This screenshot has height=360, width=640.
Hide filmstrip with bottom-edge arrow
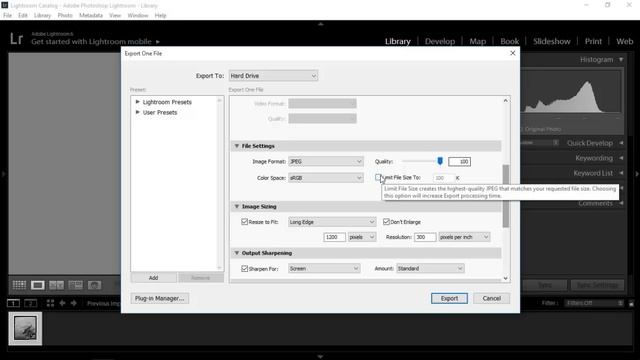pos(320,357)
